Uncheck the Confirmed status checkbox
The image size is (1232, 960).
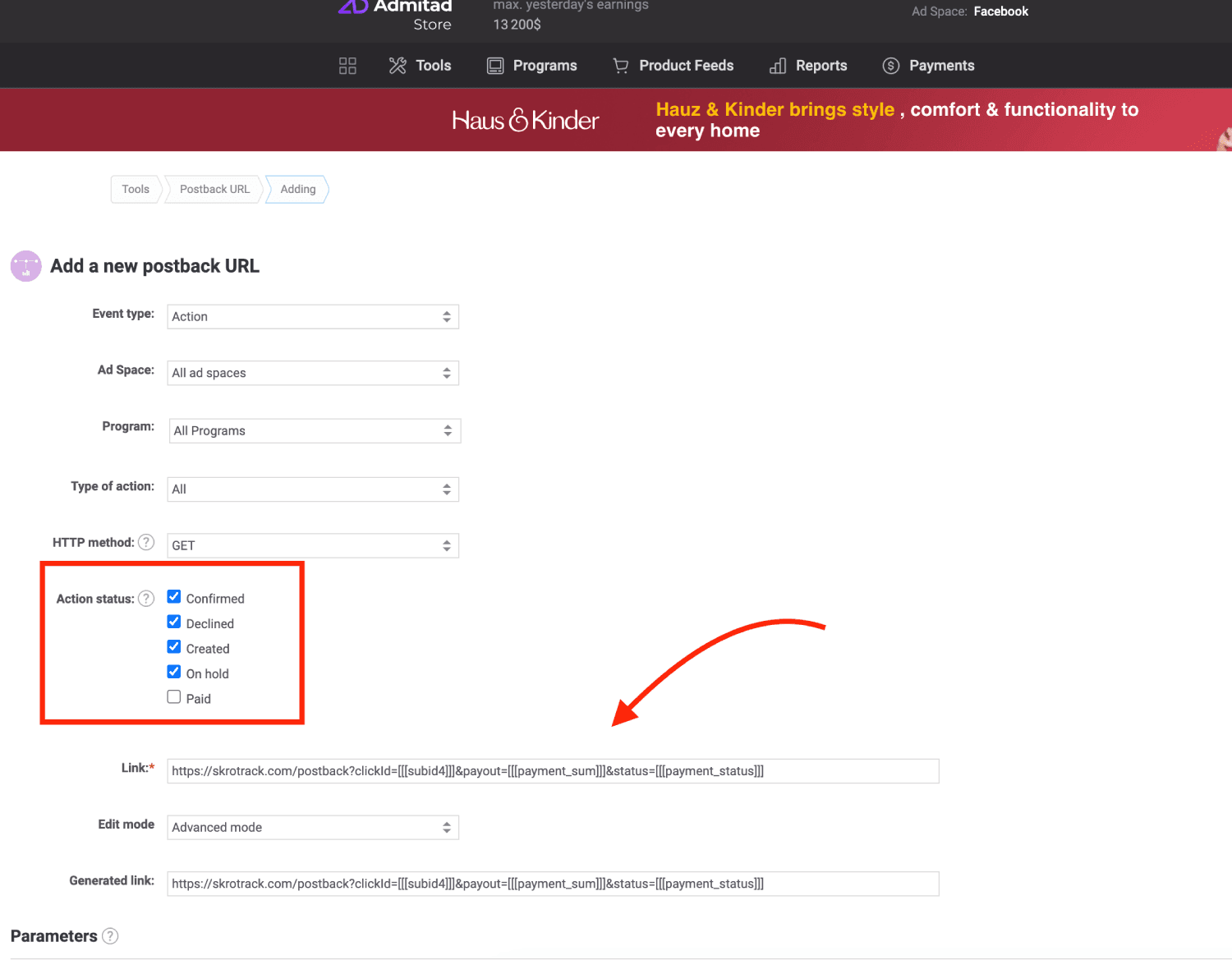[x=174, y=597]
